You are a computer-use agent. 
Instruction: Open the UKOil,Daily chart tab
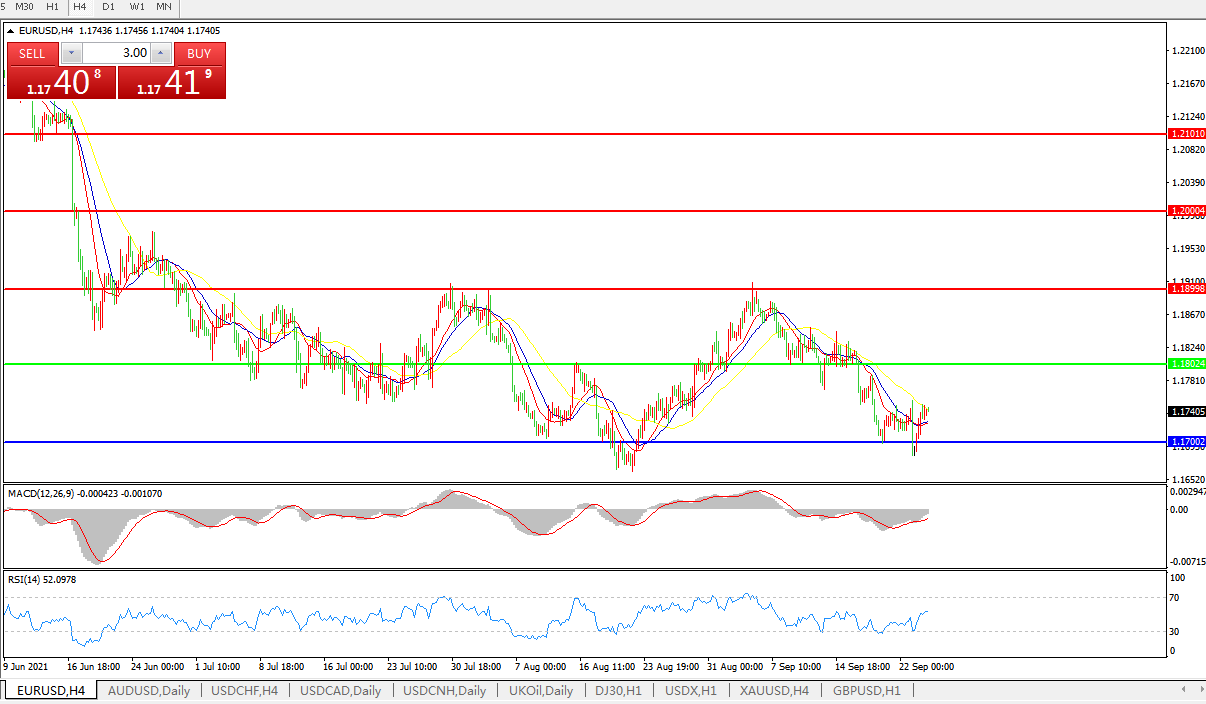[x=541, y=691]
